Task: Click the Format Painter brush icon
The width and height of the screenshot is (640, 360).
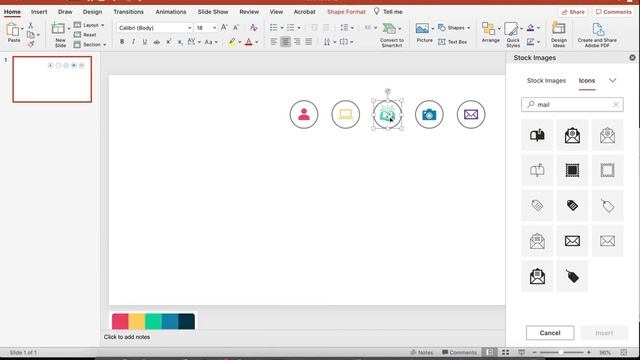Action: click(31, 44)
